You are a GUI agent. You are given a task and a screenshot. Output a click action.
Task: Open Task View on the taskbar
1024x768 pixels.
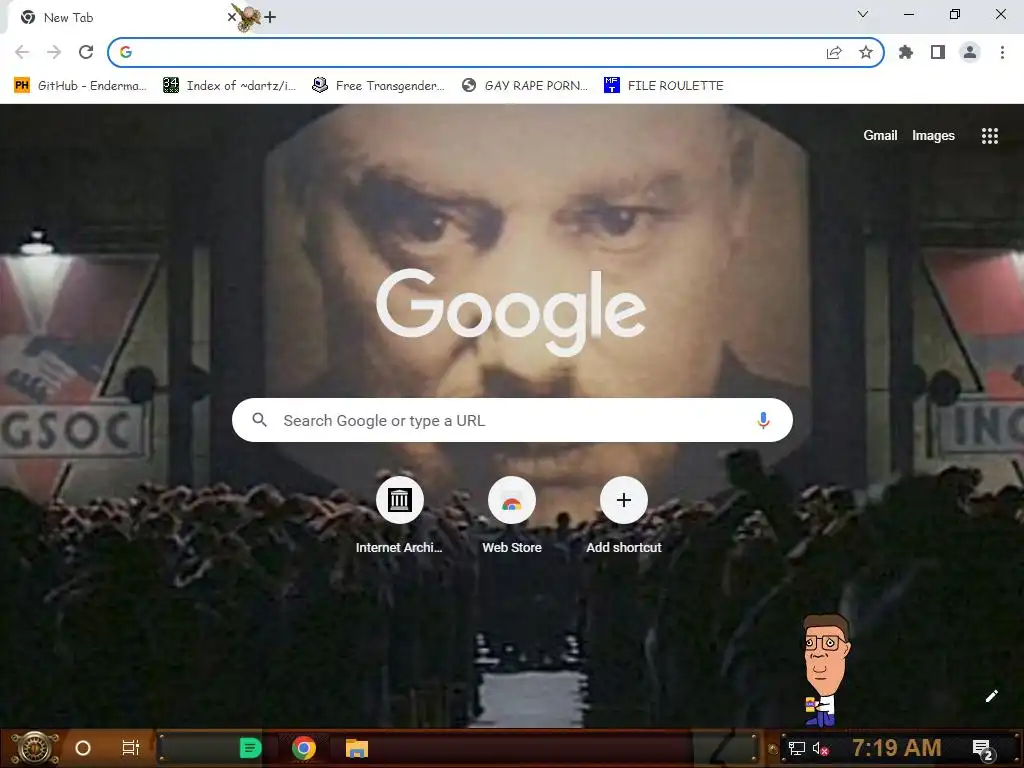(x=131, y=748)
